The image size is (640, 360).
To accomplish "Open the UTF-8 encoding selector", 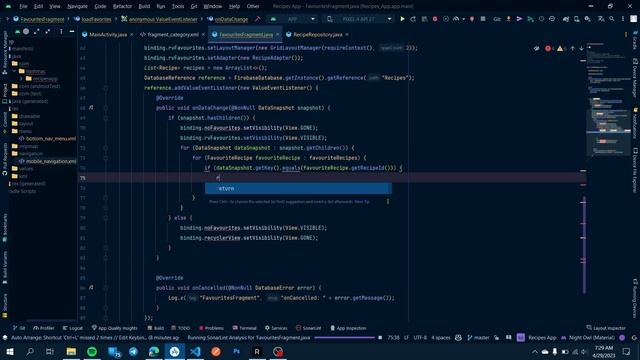I will pyautogui.click(x=420, y=338).
